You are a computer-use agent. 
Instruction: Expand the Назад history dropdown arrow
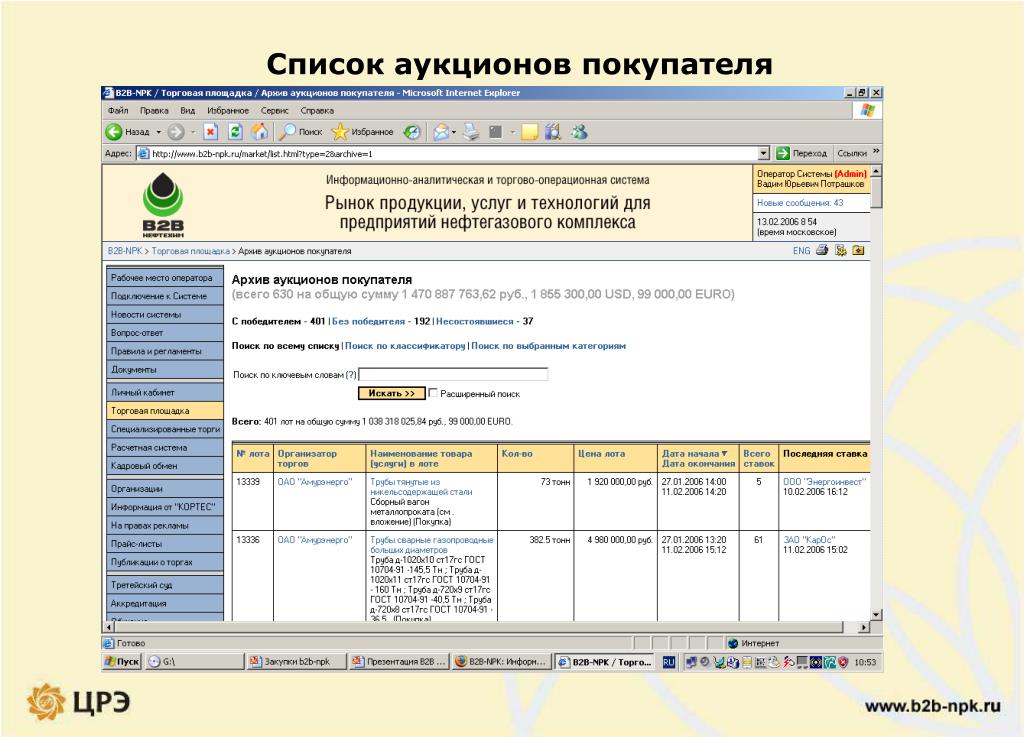[158, 133]
